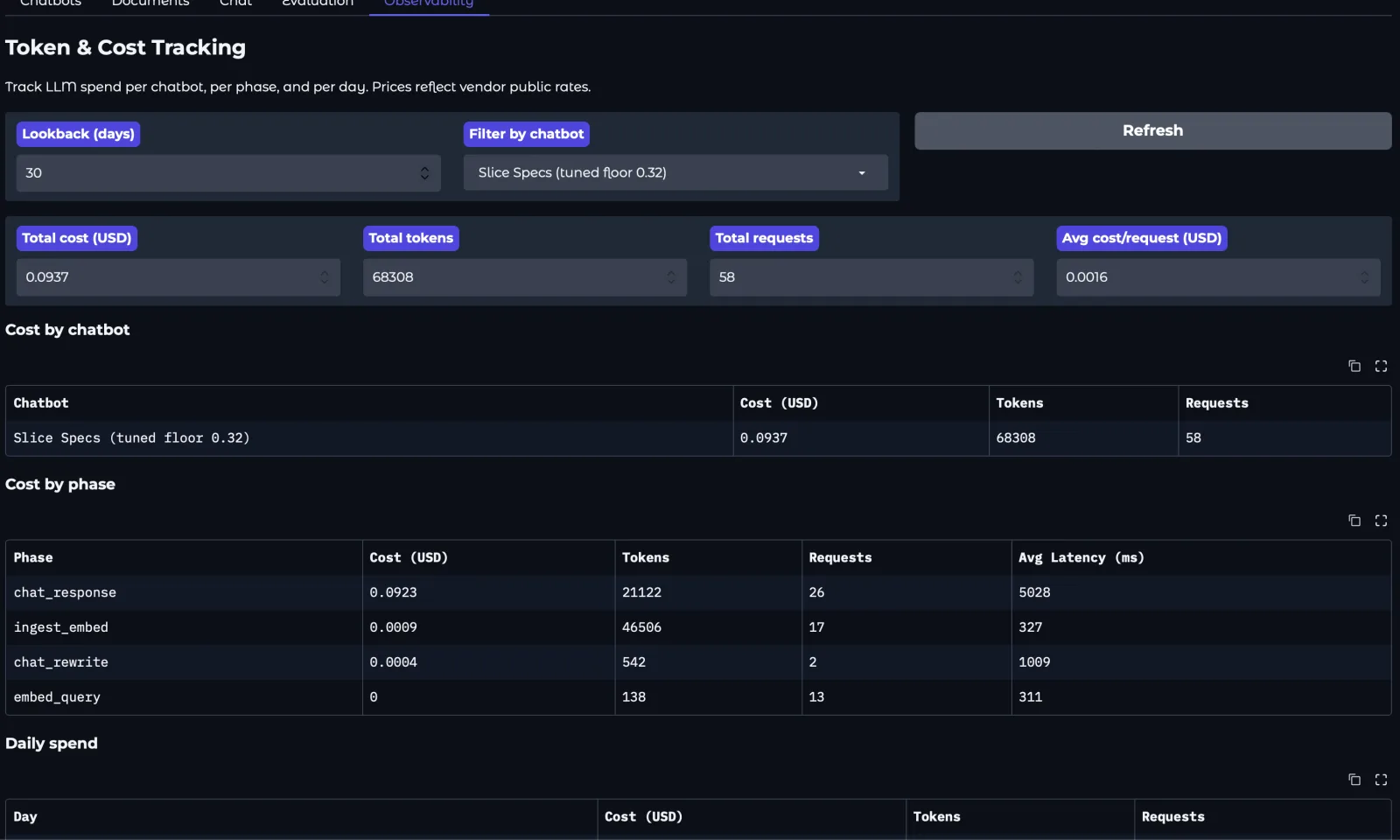Sort Daily spend table by Tokens header

[x=1020, y=817]
